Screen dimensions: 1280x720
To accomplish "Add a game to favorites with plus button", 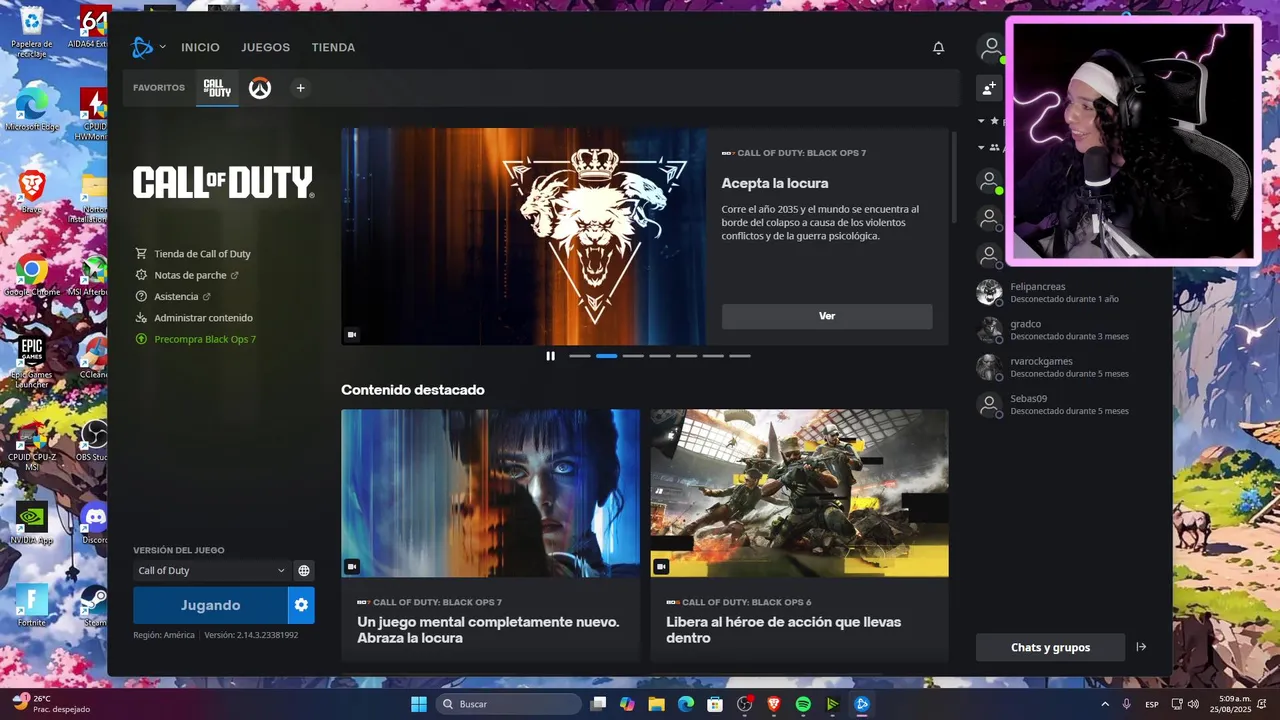I will tap(300, 88).
